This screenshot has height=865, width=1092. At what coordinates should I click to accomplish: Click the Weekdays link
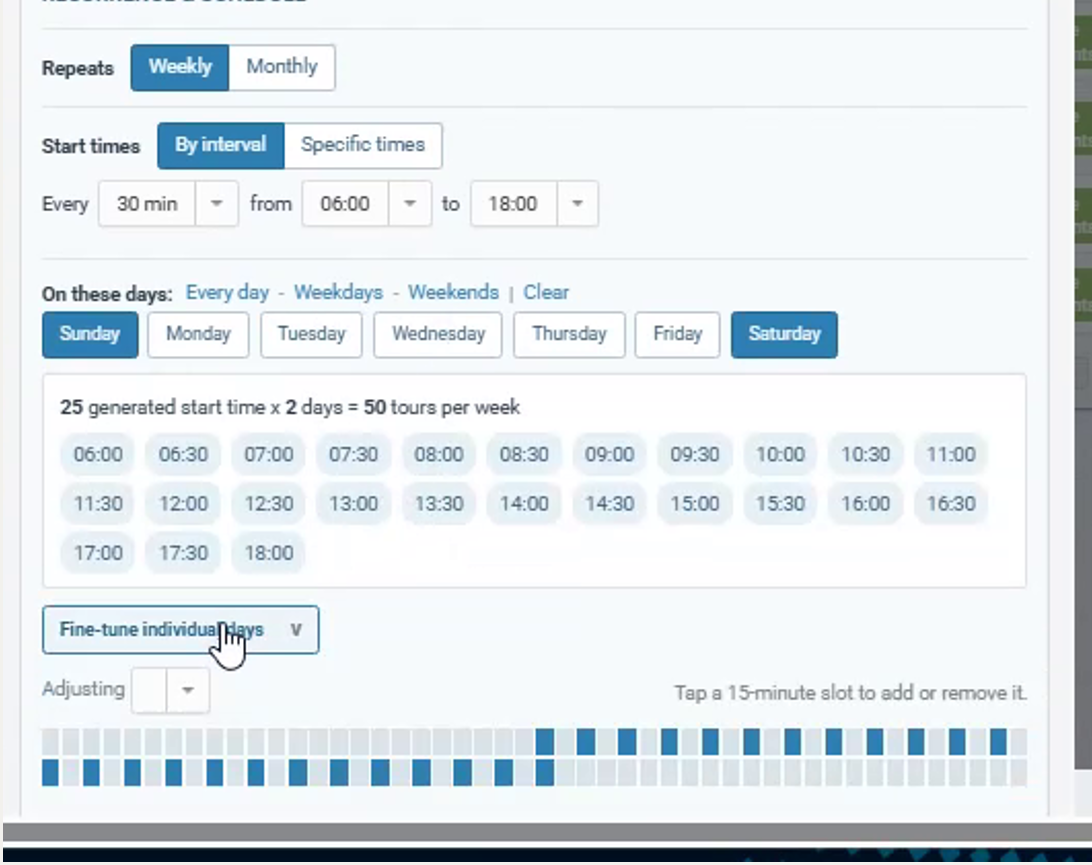338,293
